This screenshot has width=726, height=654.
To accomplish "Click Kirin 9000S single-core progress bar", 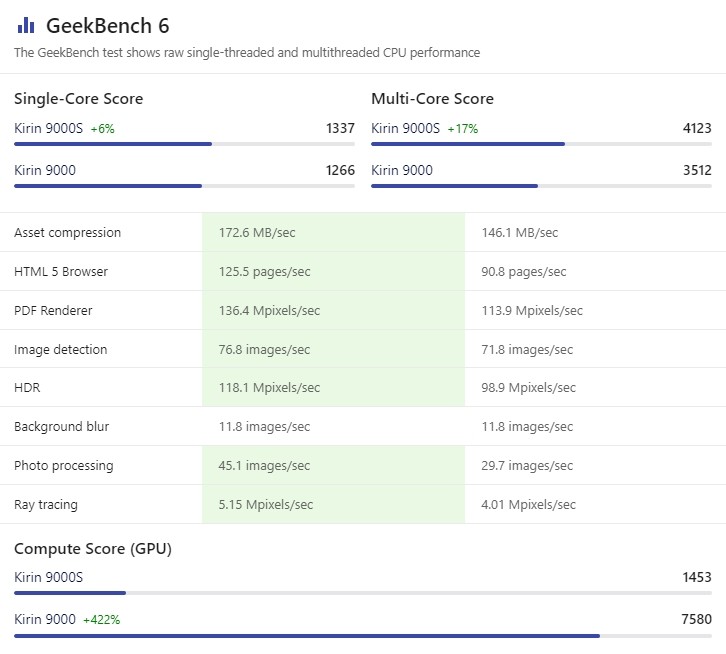I will 113,144.
